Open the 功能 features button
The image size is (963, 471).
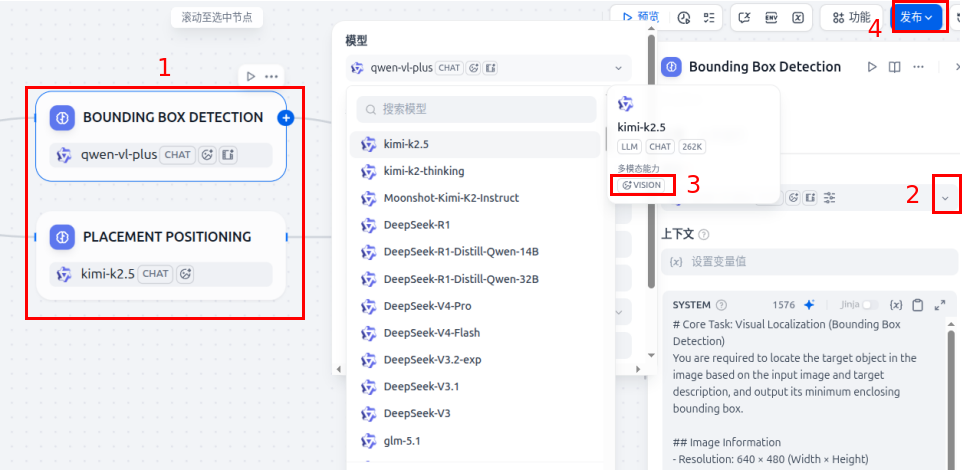pos(852,18)
